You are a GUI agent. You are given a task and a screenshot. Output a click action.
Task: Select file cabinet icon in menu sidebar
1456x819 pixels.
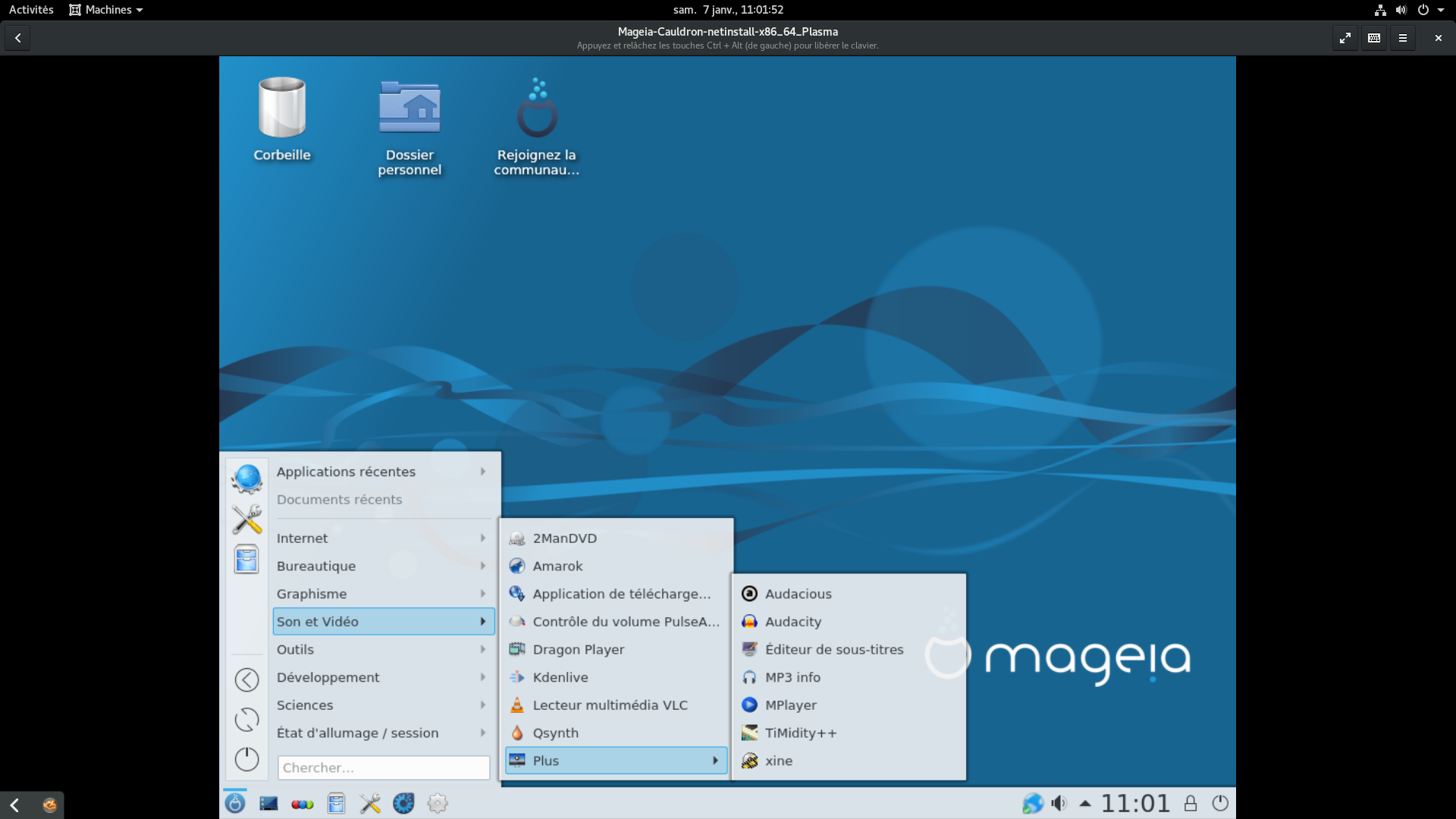246,560
